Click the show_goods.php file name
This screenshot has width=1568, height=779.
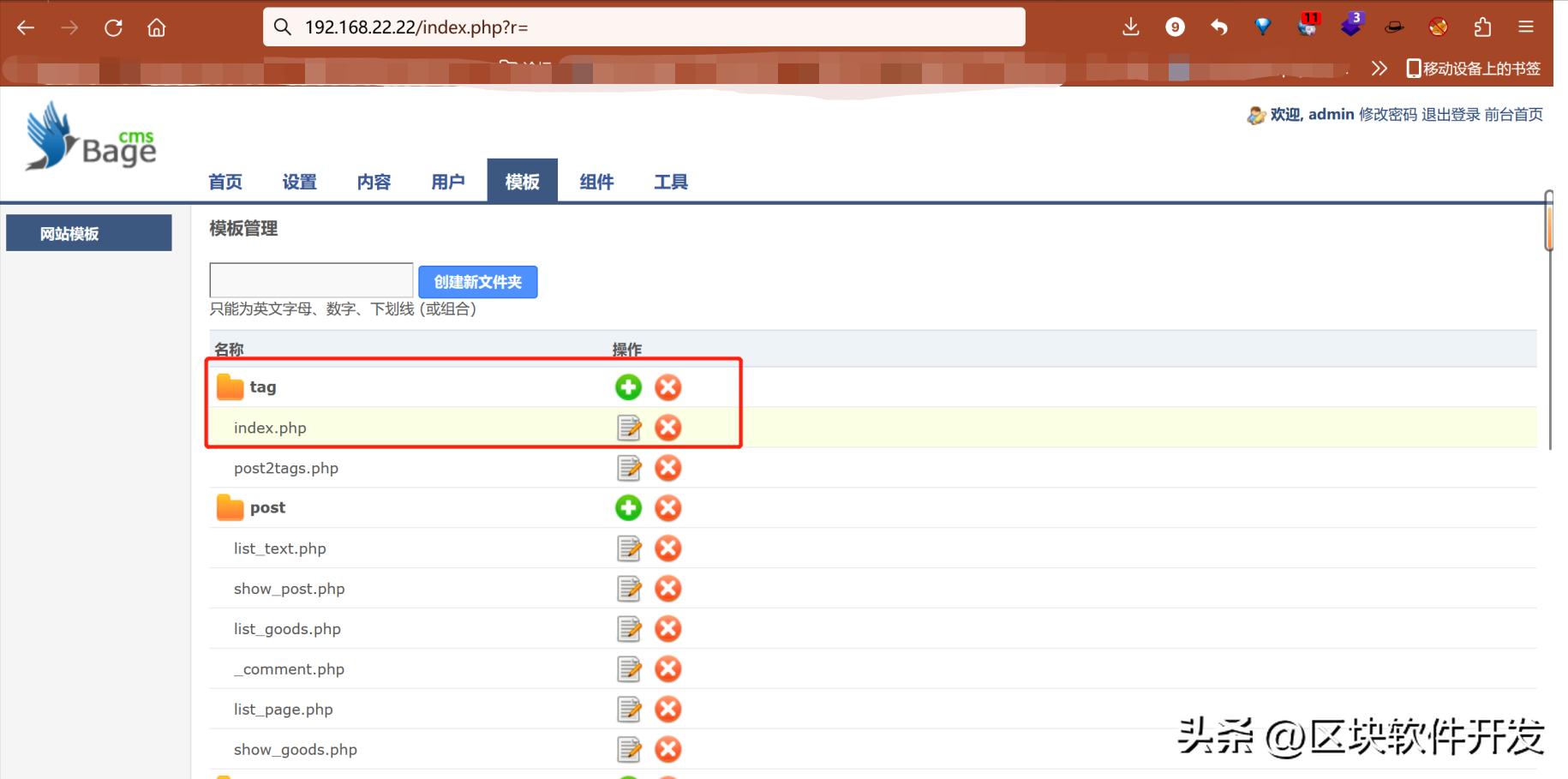click(296, 750)
